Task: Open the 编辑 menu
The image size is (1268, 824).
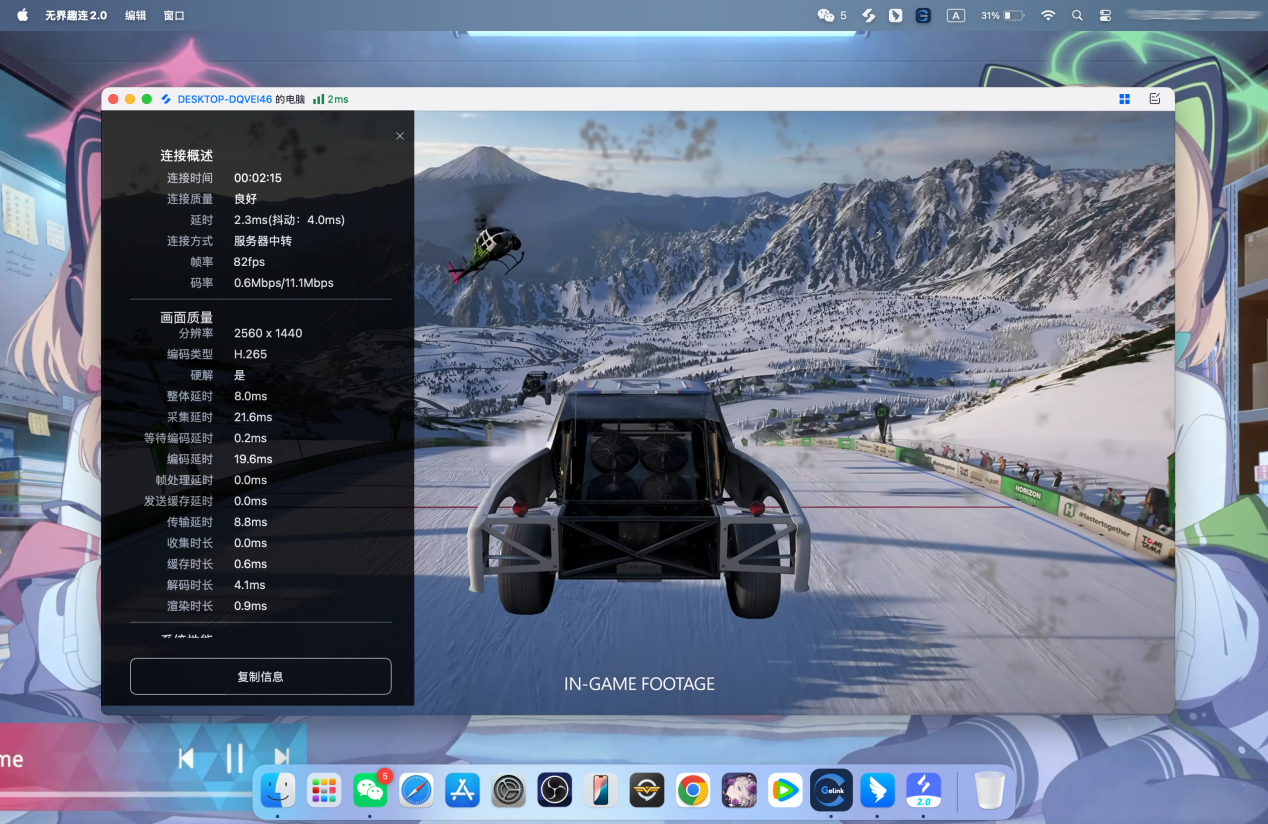Action: pyautogui.click(x=135, y=16)
